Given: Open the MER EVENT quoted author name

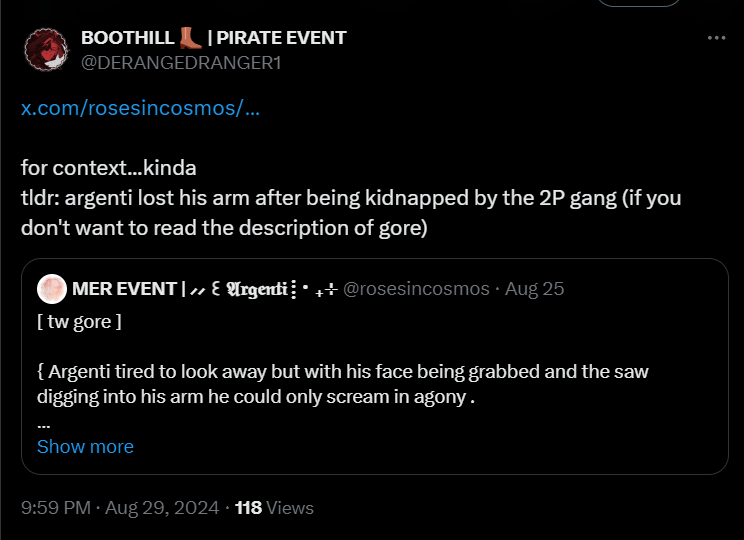Looking at the screenshot, I should (x=124, y=289).
